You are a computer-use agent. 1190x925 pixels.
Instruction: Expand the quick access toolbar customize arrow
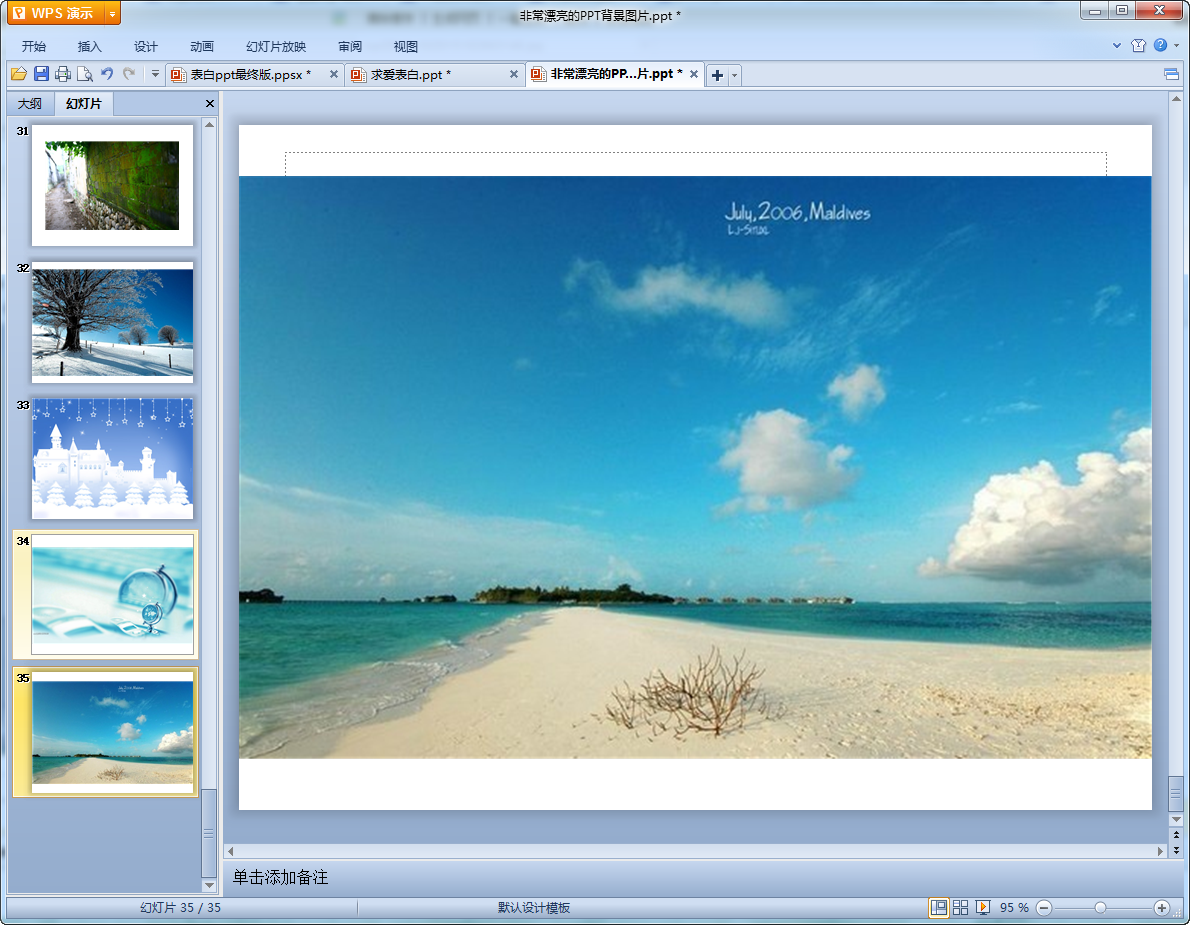click(155, 74)
